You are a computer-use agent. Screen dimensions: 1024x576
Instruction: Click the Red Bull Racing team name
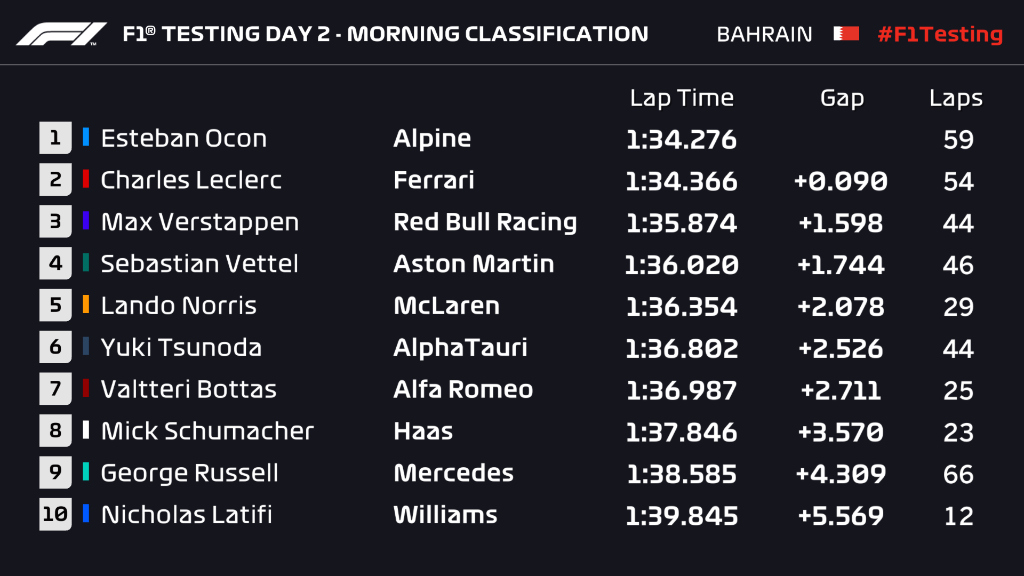point(485,222)
